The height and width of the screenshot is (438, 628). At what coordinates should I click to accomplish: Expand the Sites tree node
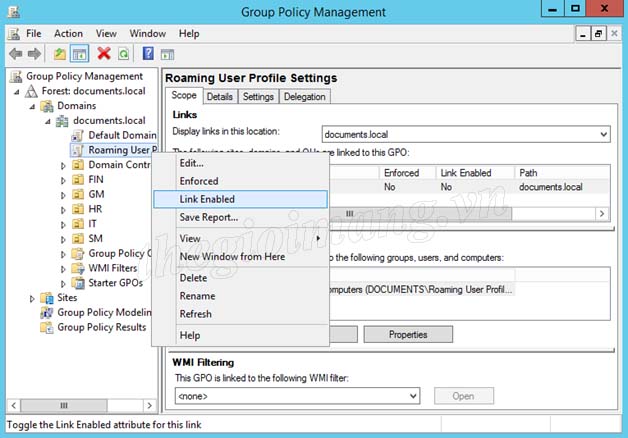pos(32,299)
